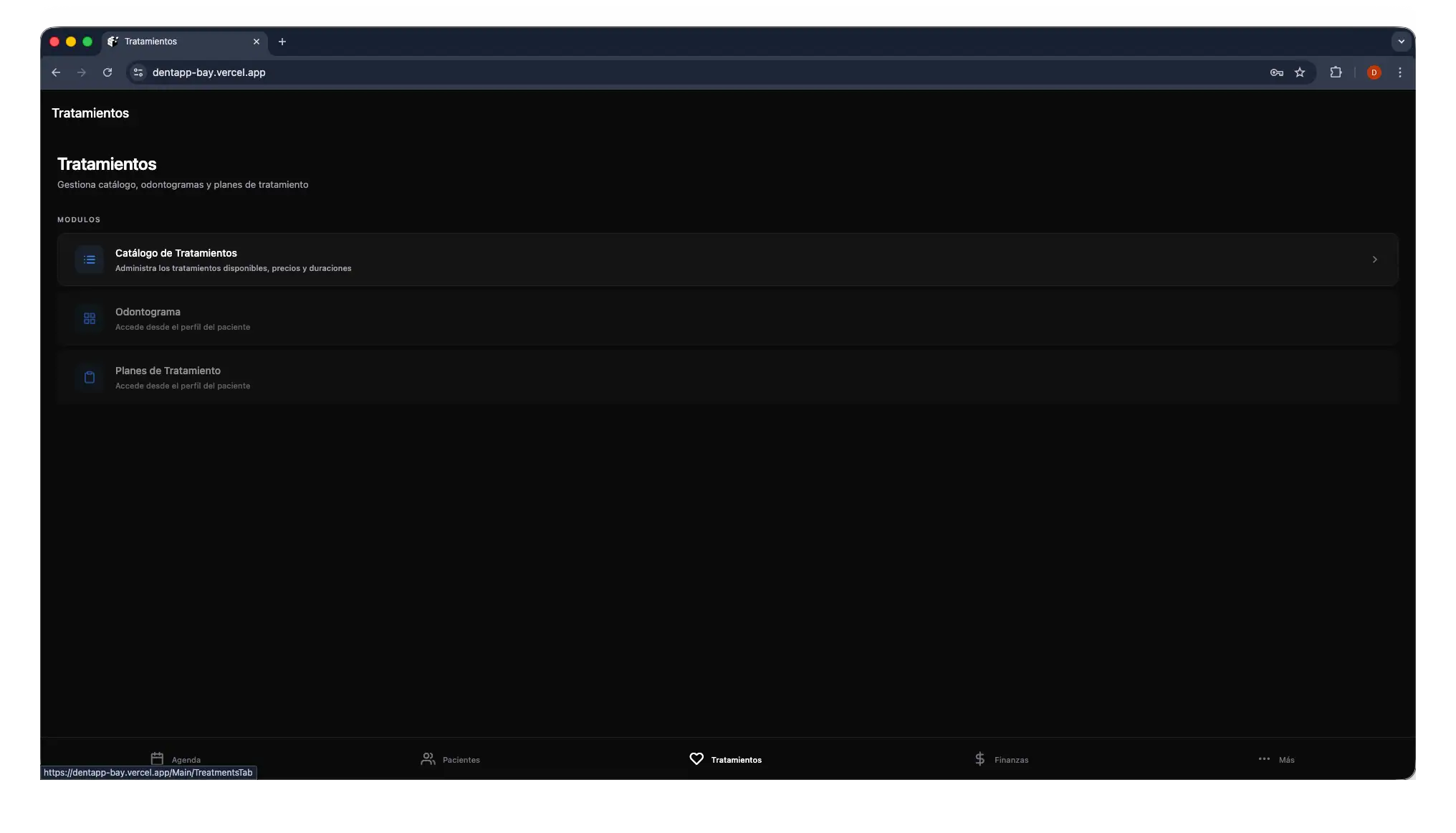Click the Catálogo de Tratamientos list icon
The width and height of the screenshot is (1456, 833).
(90, 260)
